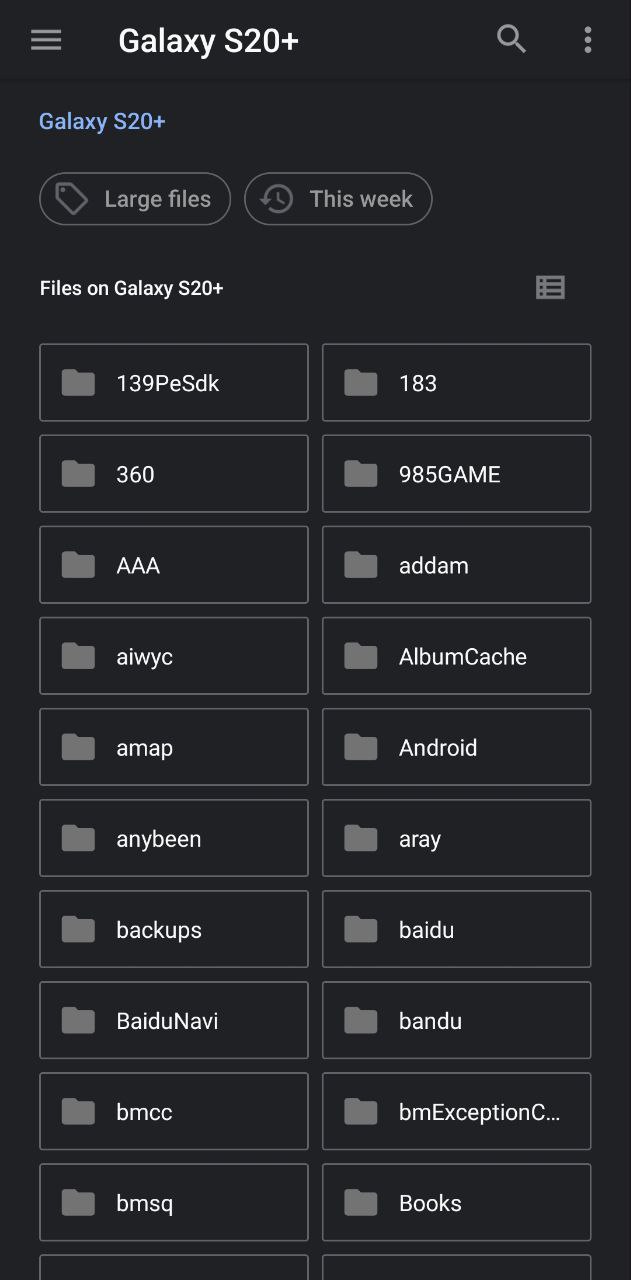Open the bmExceptionC... folder
This screenshot has width=631, height=1280.
click(456, 1111)
